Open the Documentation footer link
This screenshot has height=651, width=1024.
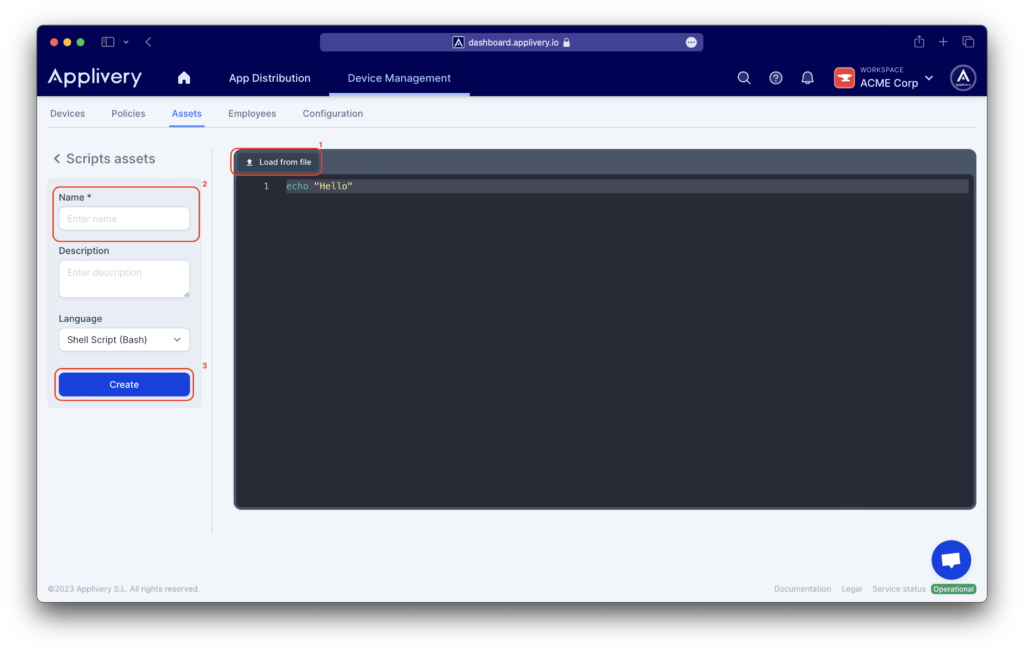click(802, 589)
